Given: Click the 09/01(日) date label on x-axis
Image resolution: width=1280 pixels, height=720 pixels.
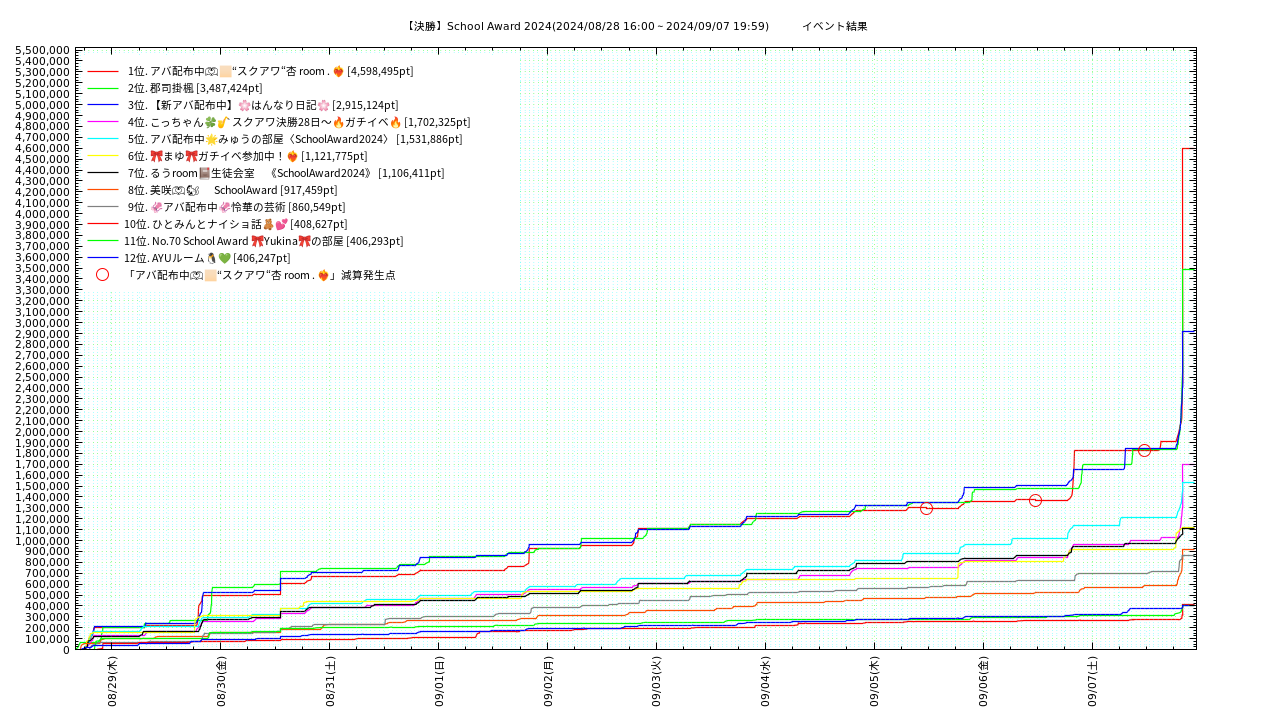Looking at the screenshot, I should (439, 682).
